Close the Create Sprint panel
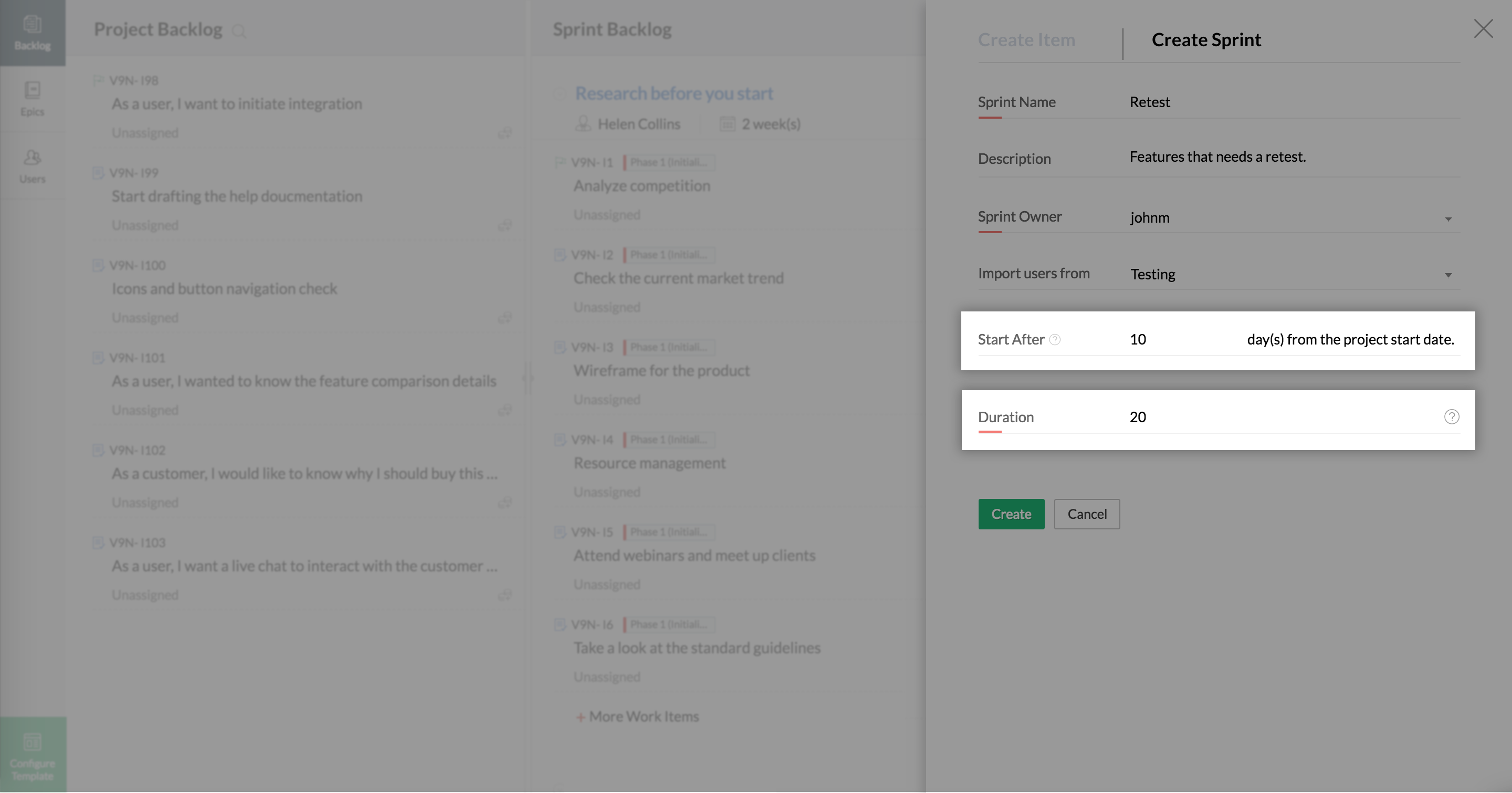Screen dimensions: 1512x793 tap(1483, 29)
